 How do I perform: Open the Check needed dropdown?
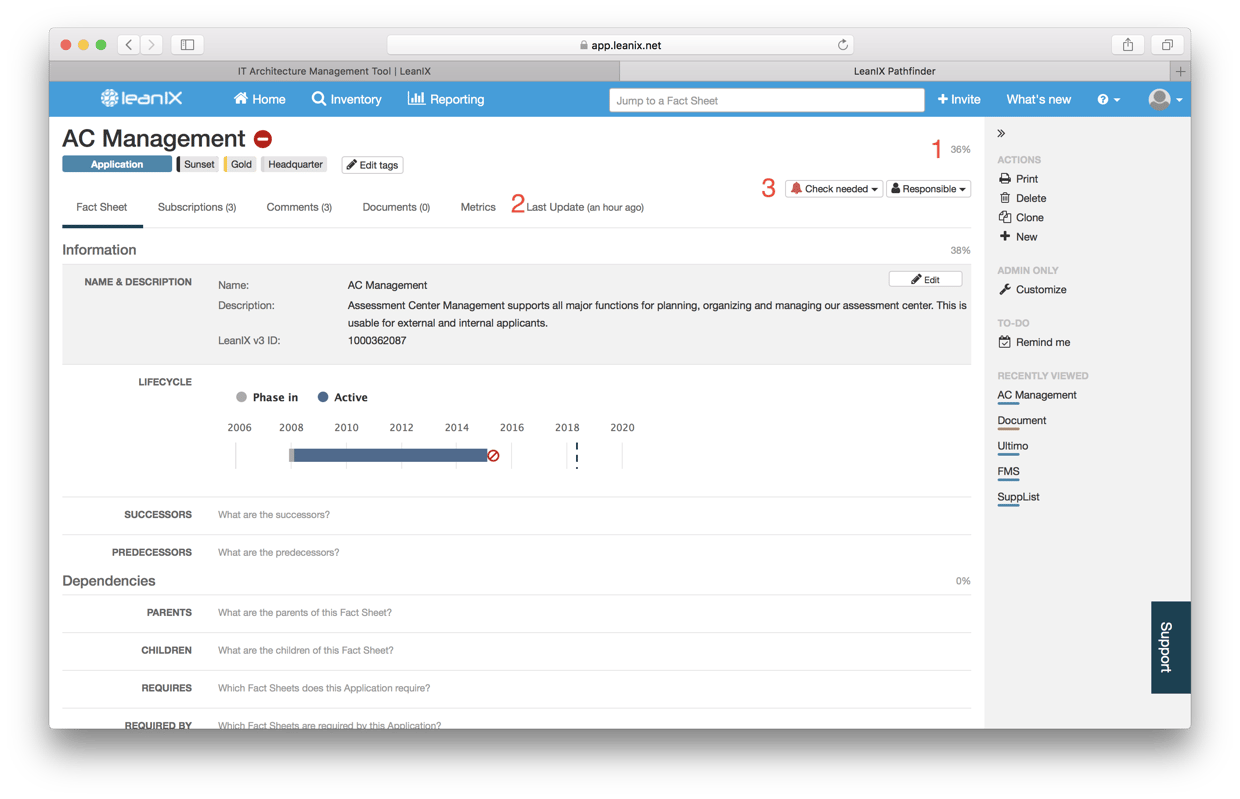834,189
